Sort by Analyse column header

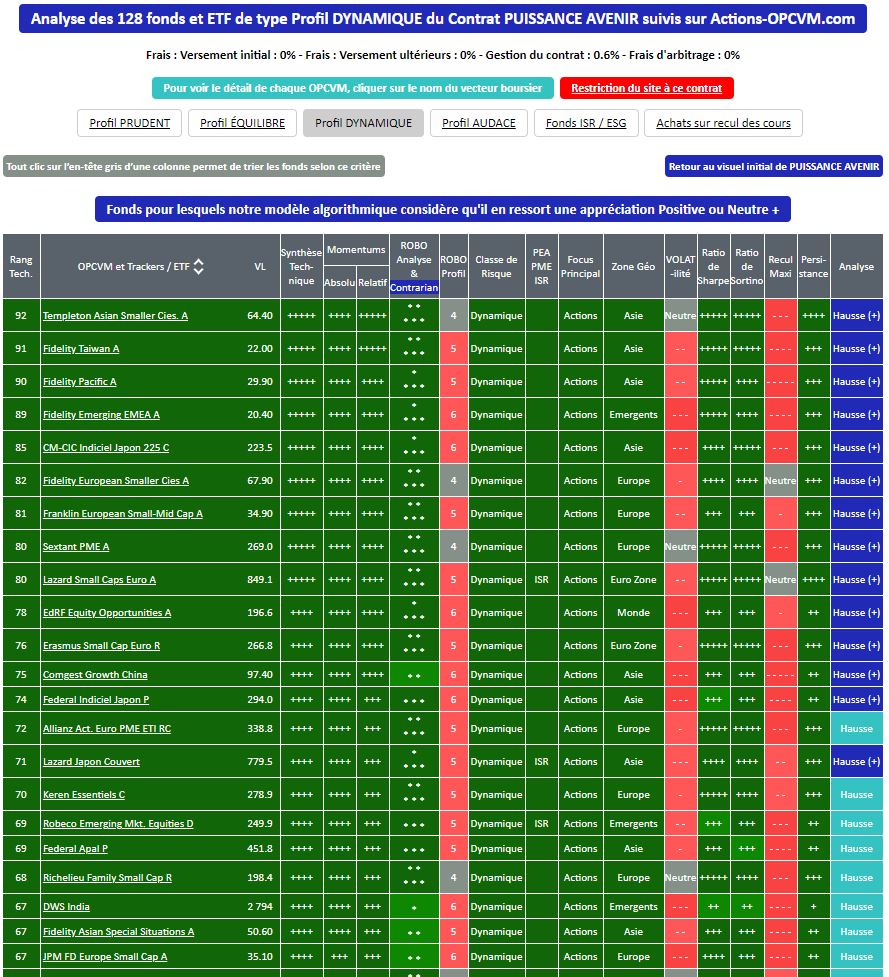point(857,267)
